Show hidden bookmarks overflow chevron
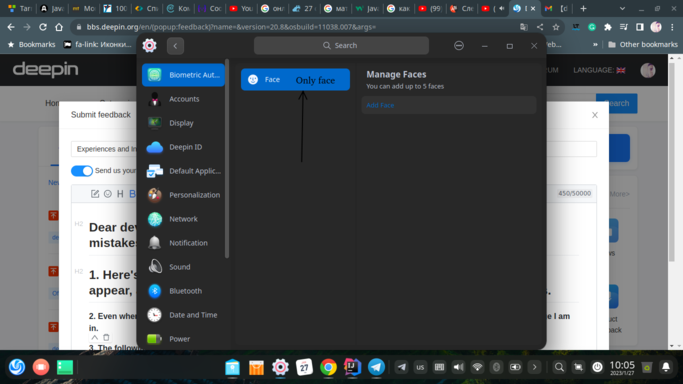The height and width of the screenshot is (384, 683). pos(595,44)
